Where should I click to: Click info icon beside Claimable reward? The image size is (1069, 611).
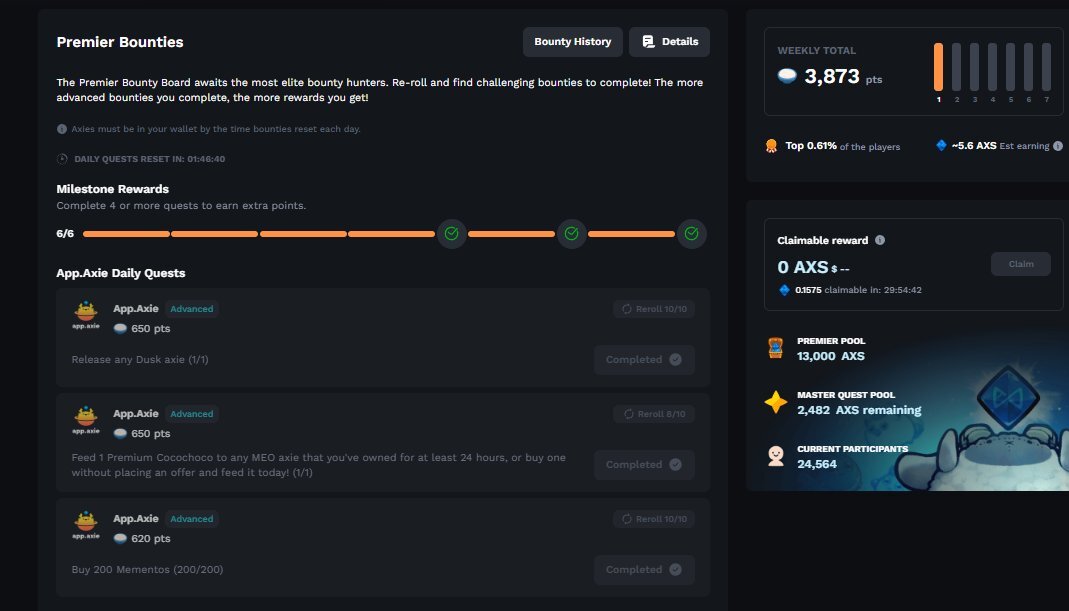880,240
